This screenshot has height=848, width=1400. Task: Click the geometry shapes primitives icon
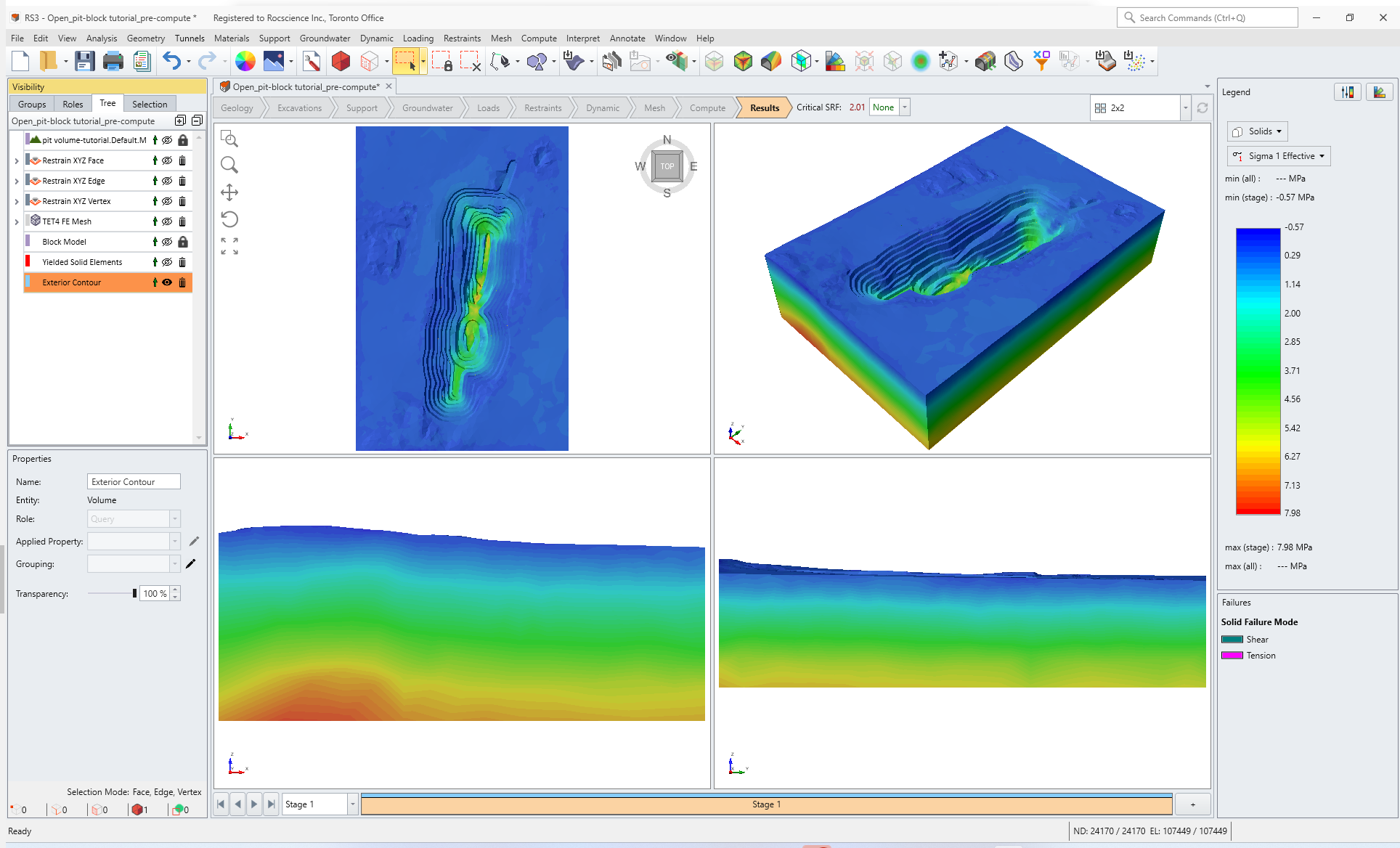point(537,62)
